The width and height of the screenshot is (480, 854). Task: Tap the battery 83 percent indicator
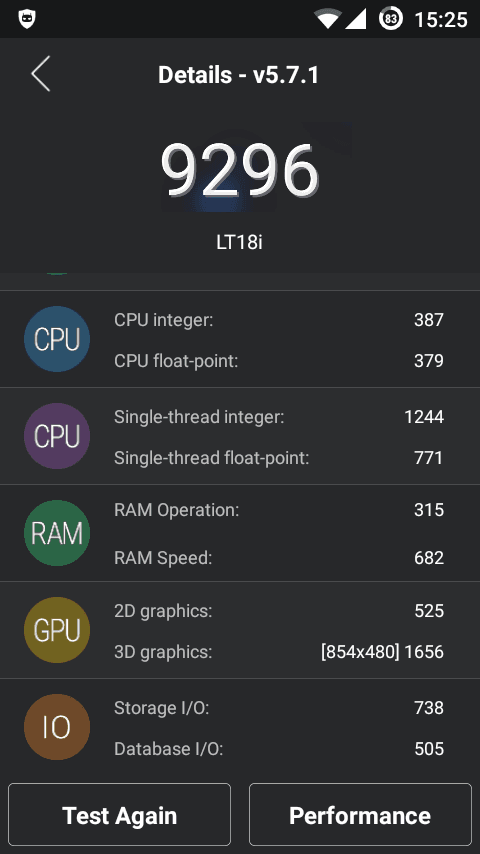390,19
